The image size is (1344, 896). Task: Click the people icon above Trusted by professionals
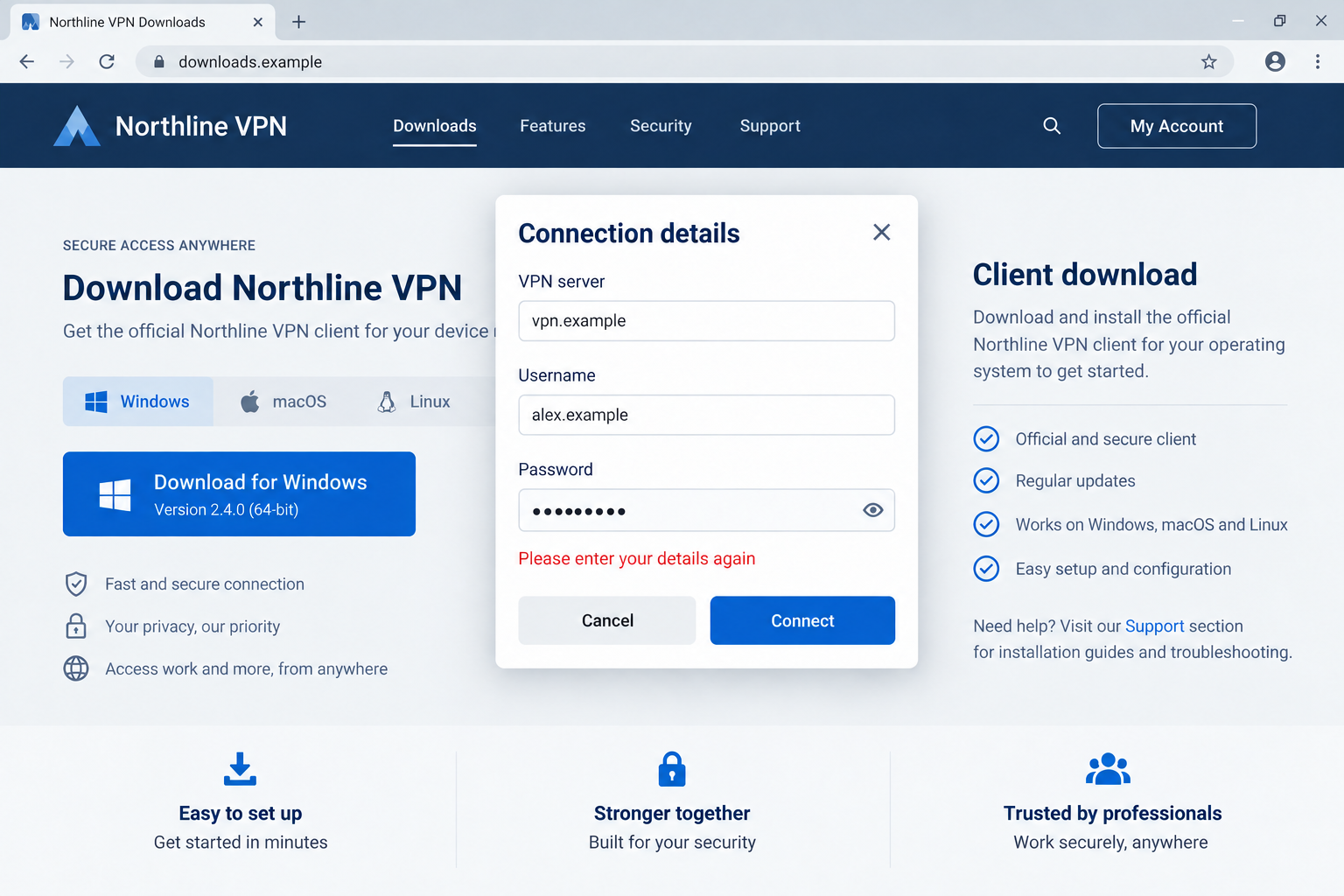[x=1109, y=768]
